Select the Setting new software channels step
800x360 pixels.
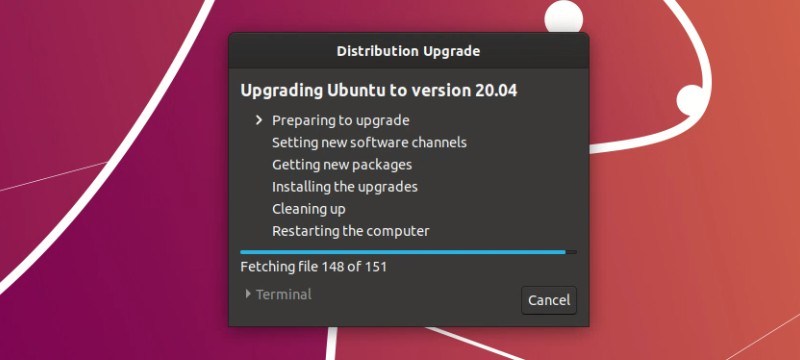tap(369, 142)
